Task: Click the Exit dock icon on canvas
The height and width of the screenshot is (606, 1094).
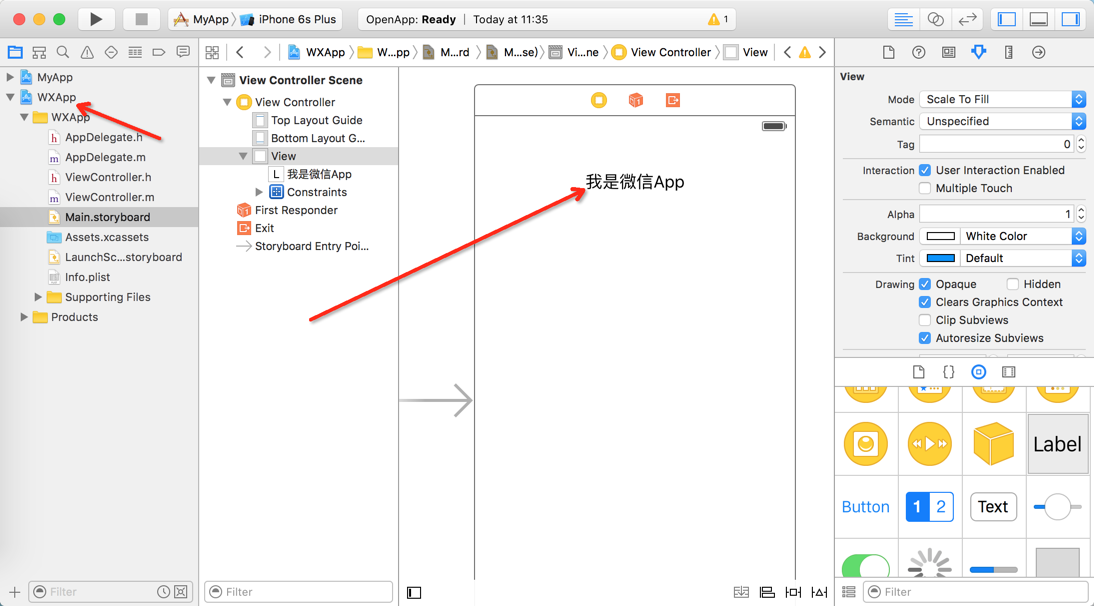Action: 673,100
